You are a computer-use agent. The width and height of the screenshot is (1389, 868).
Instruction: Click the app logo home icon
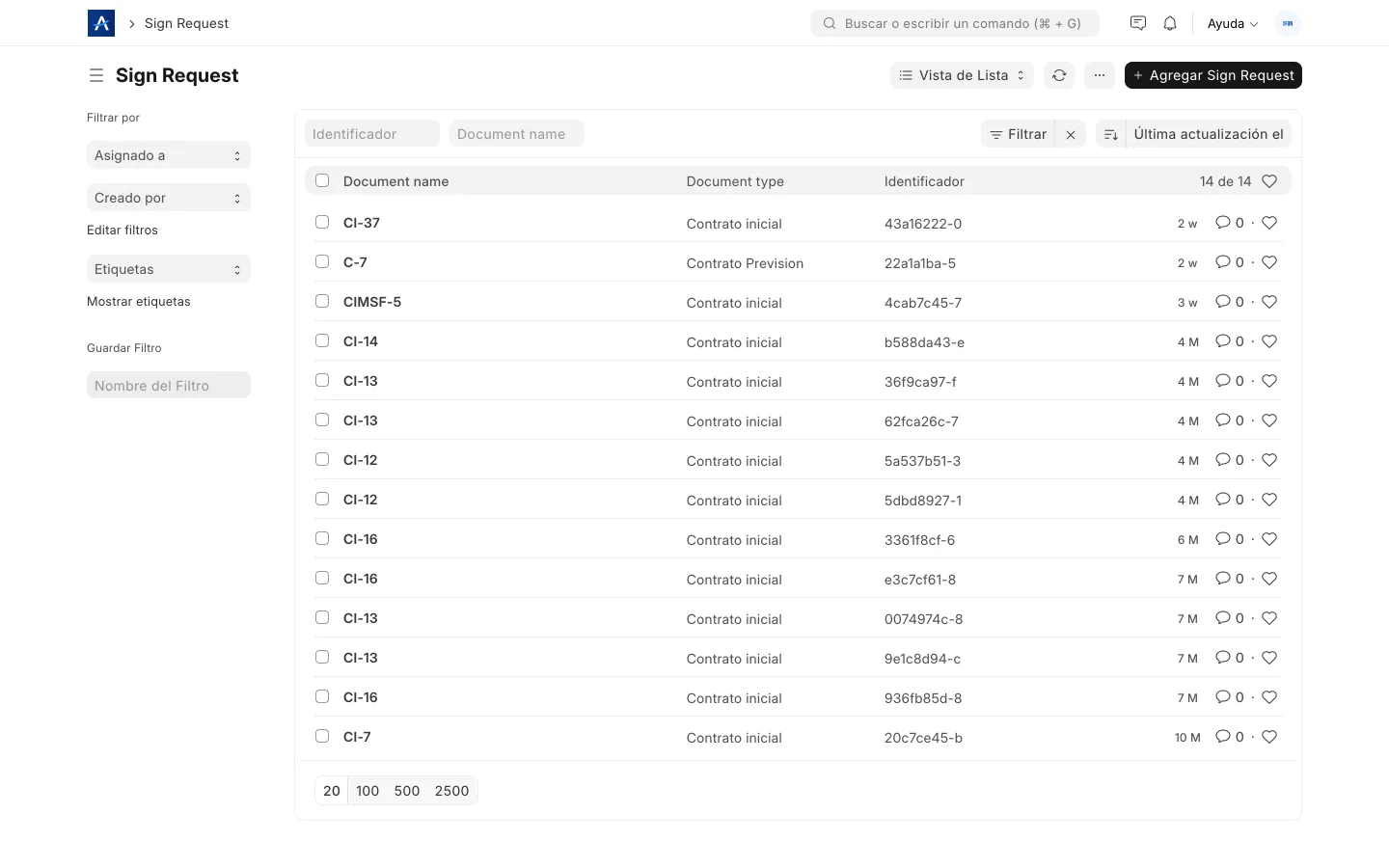(101, 23)
